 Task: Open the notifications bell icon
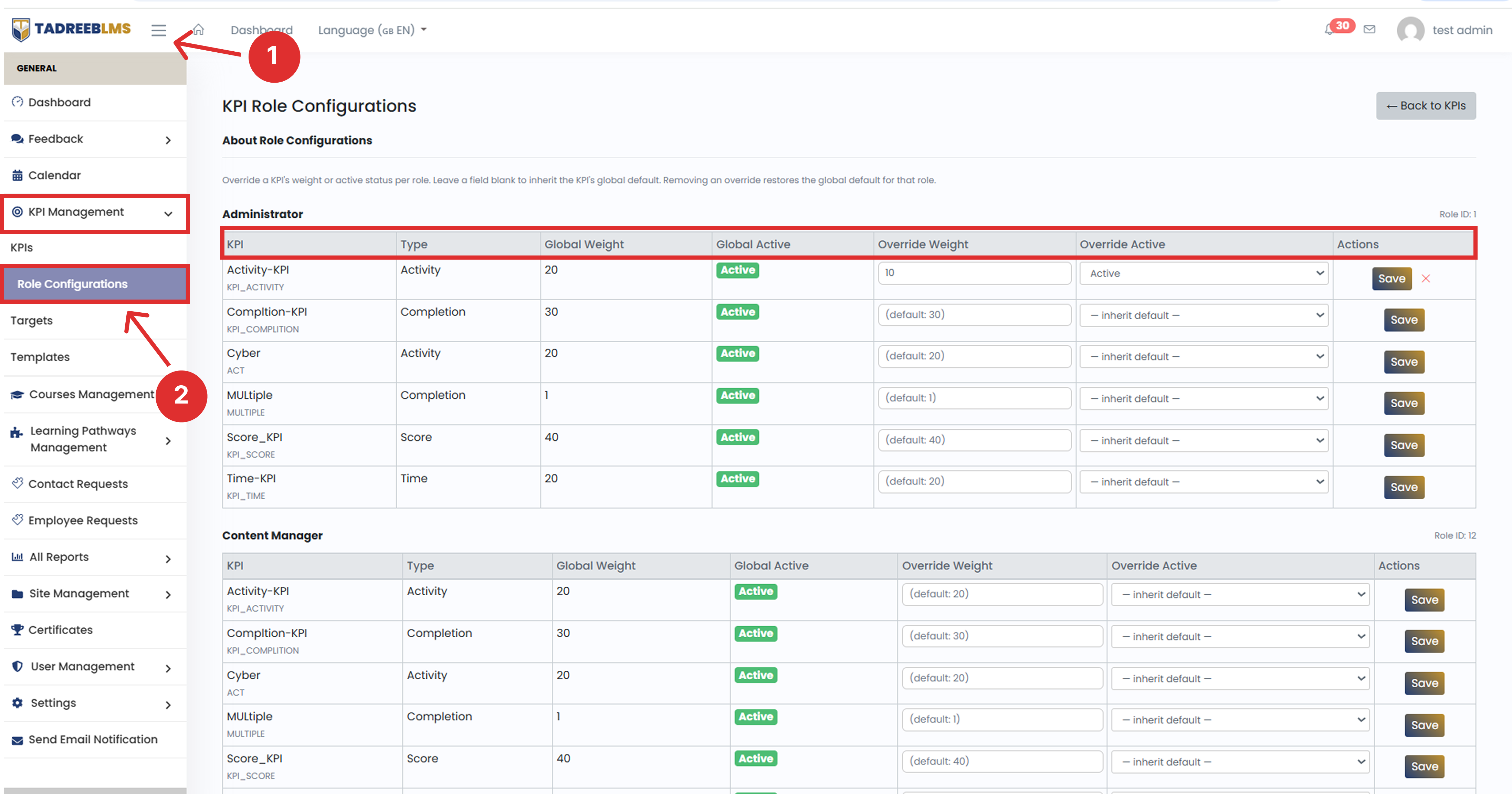[1330, 29]
